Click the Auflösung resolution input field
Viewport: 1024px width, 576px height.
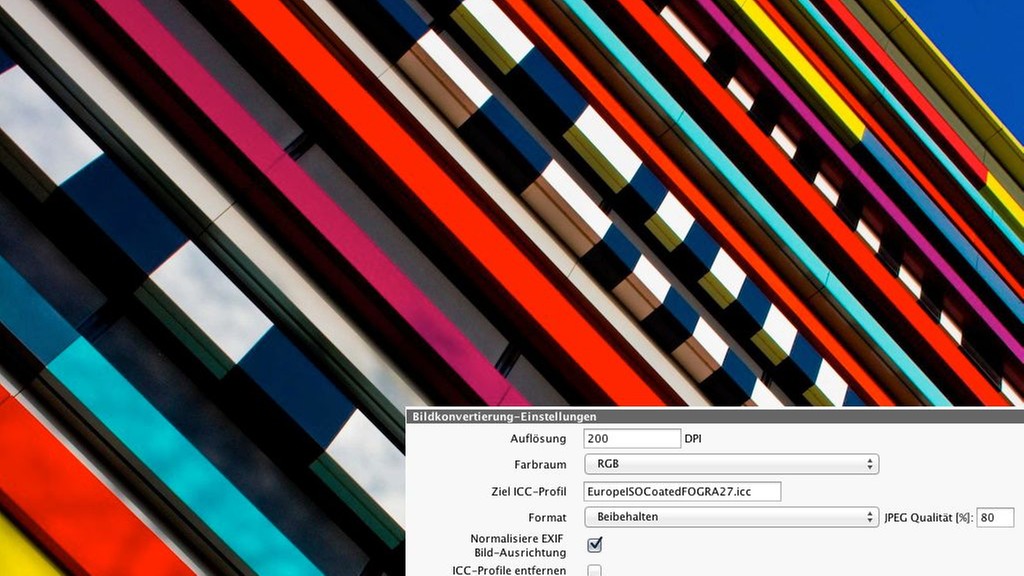631,438
